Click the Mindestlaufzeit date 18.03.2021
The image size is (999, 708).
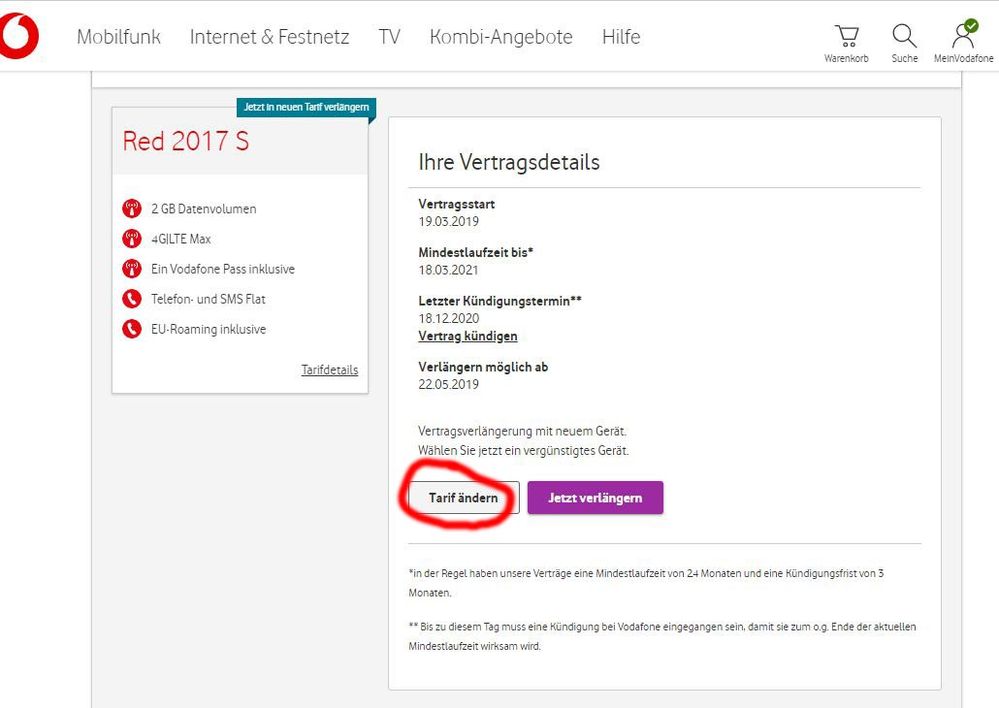point(449,270)
